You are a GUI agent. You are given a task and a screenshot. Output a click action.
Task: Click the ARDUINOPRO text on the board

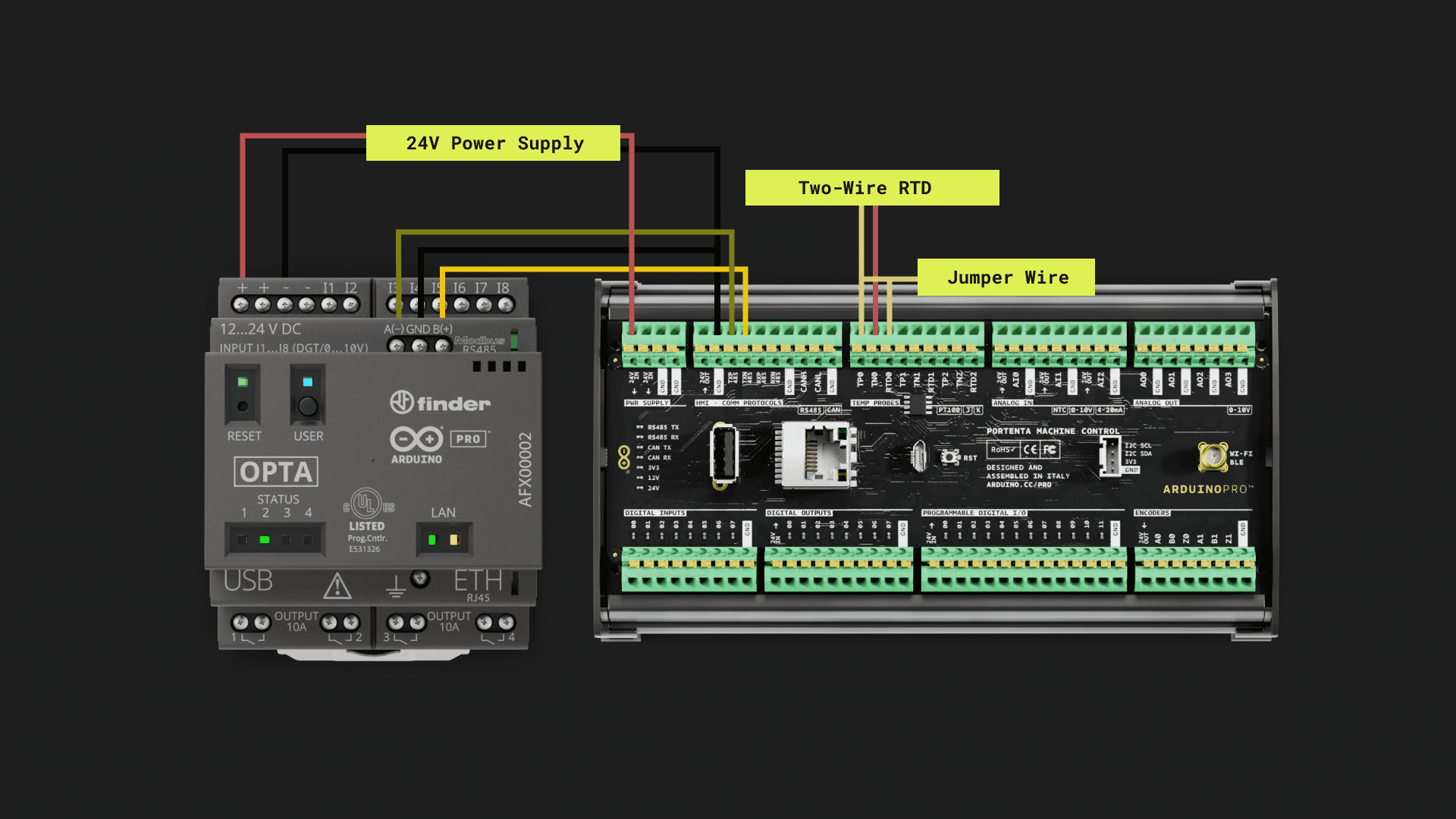pyautogui.click(x=1208, y=489)
